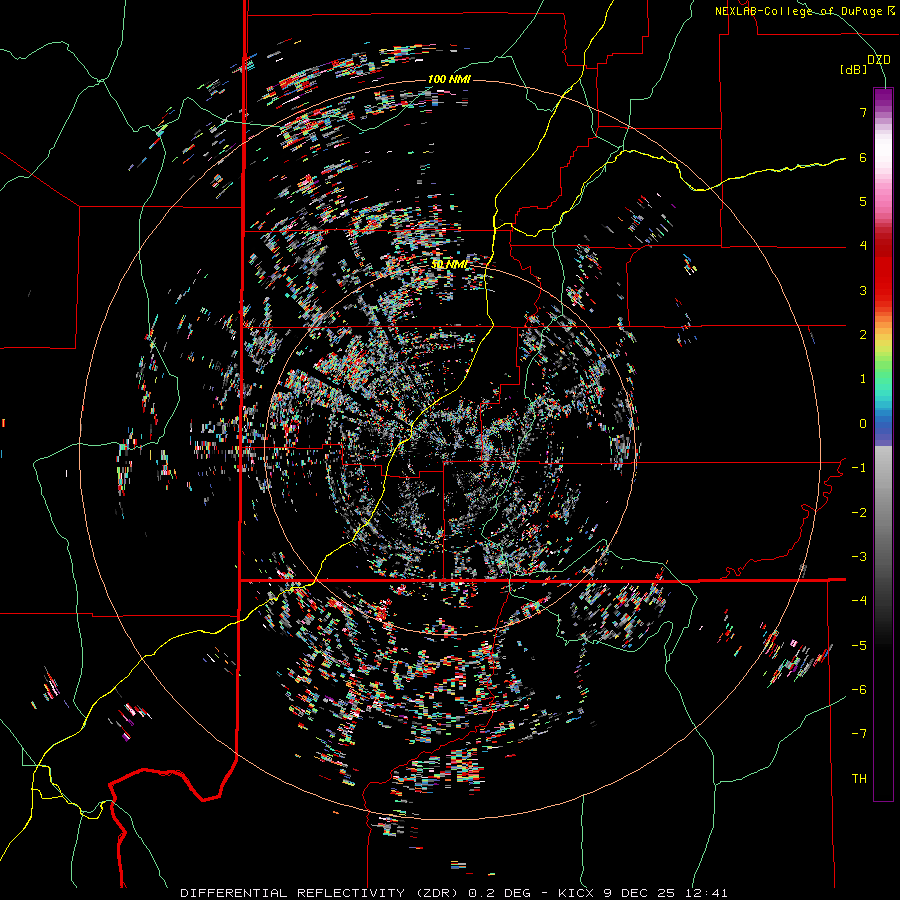900x900 pixels.
Task: Click the -2 value on the color scale
Action: 859,513
